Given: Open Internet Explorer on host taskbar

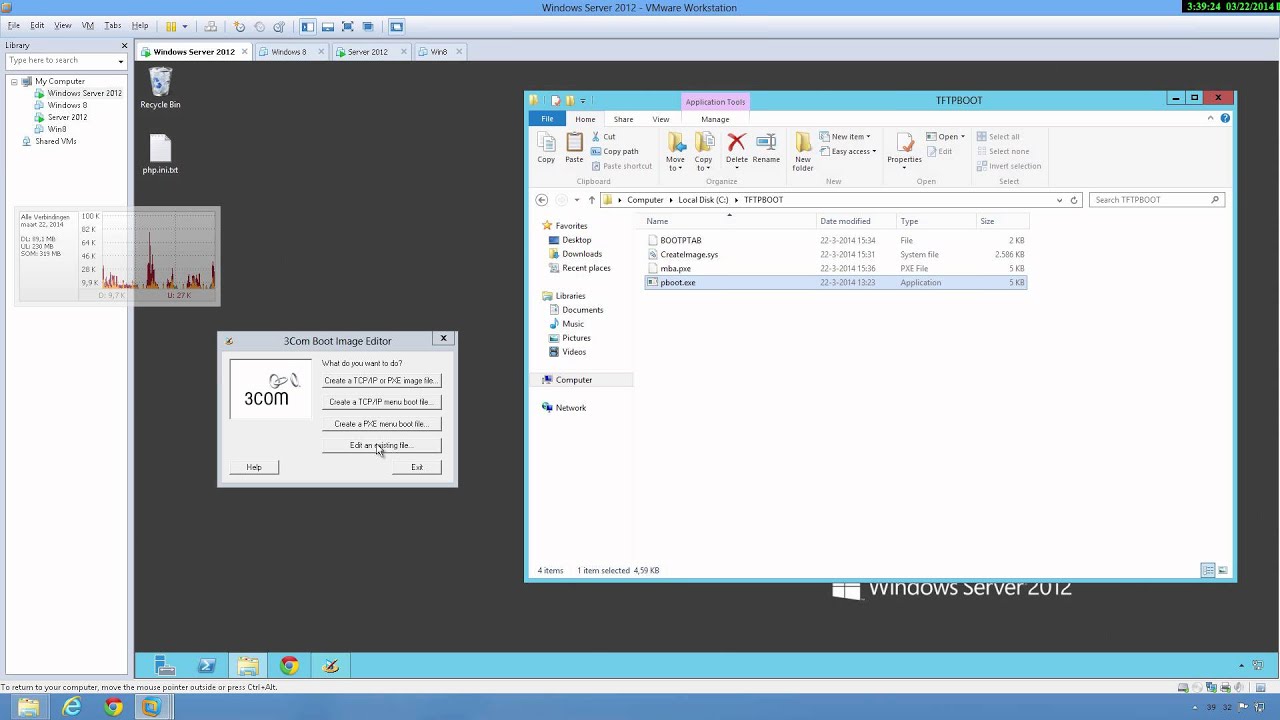Looking at the screenshot, I should pyautogui.click(x=71, y=707).
